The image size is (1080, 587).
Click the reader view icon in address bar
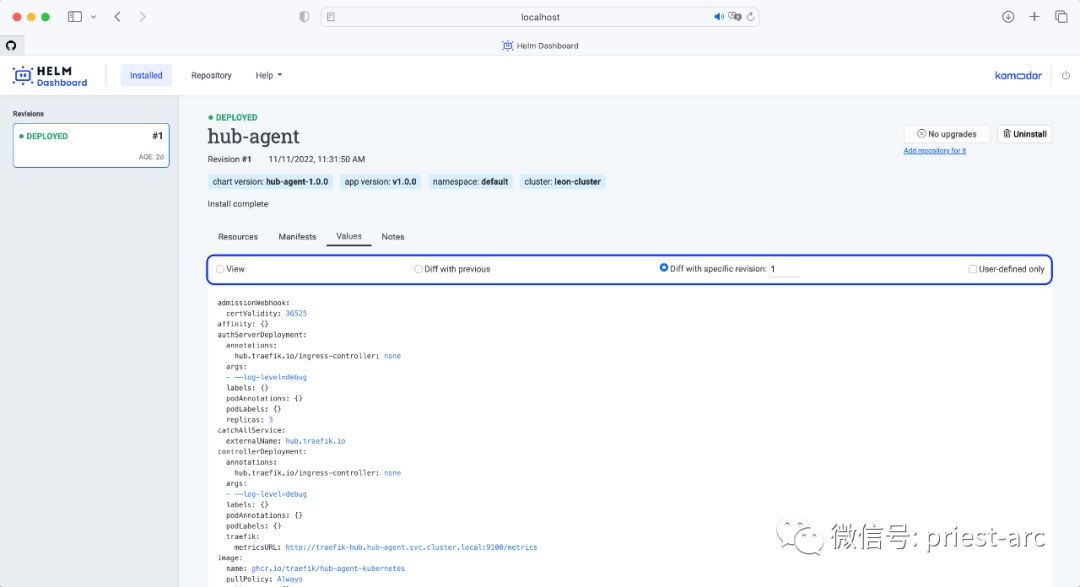pos(331,17)
